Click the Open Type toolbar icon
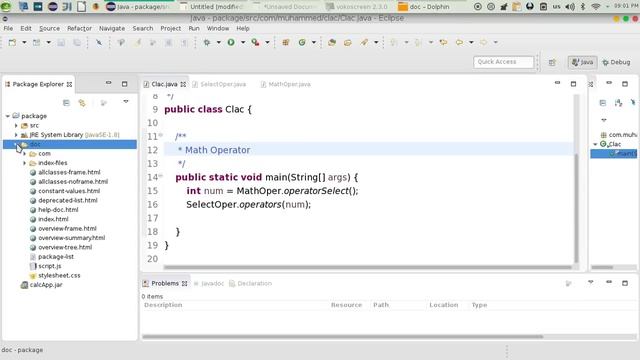 point(332,42)
